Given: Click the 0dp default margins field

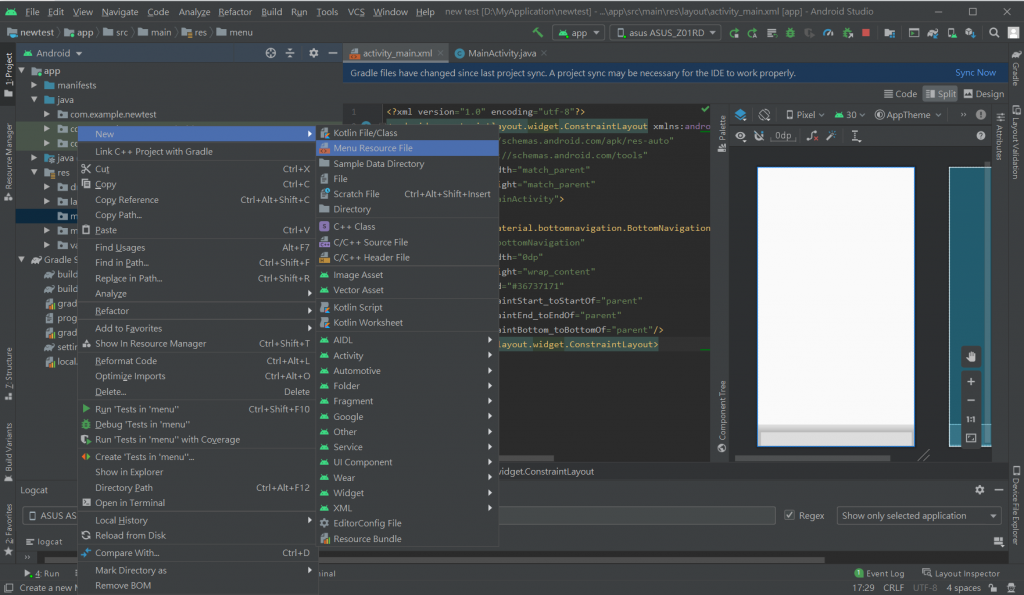Looking at the screenshot, I should 783,136.
